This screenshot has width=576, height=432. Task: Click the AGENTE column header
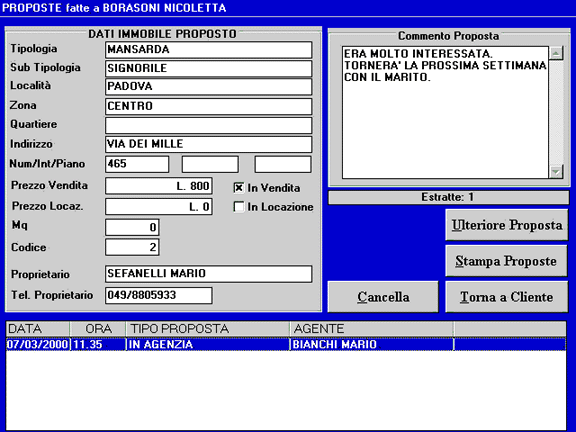click(x=372, y=328)
